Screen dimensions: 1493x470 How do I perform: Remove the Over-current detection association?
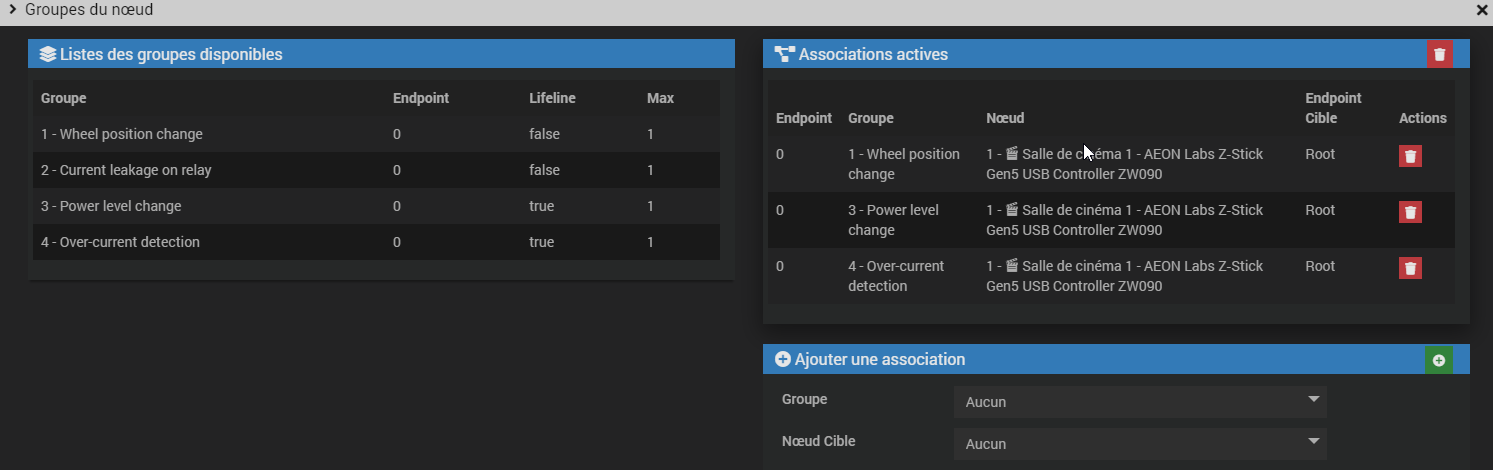point(1410,268)
